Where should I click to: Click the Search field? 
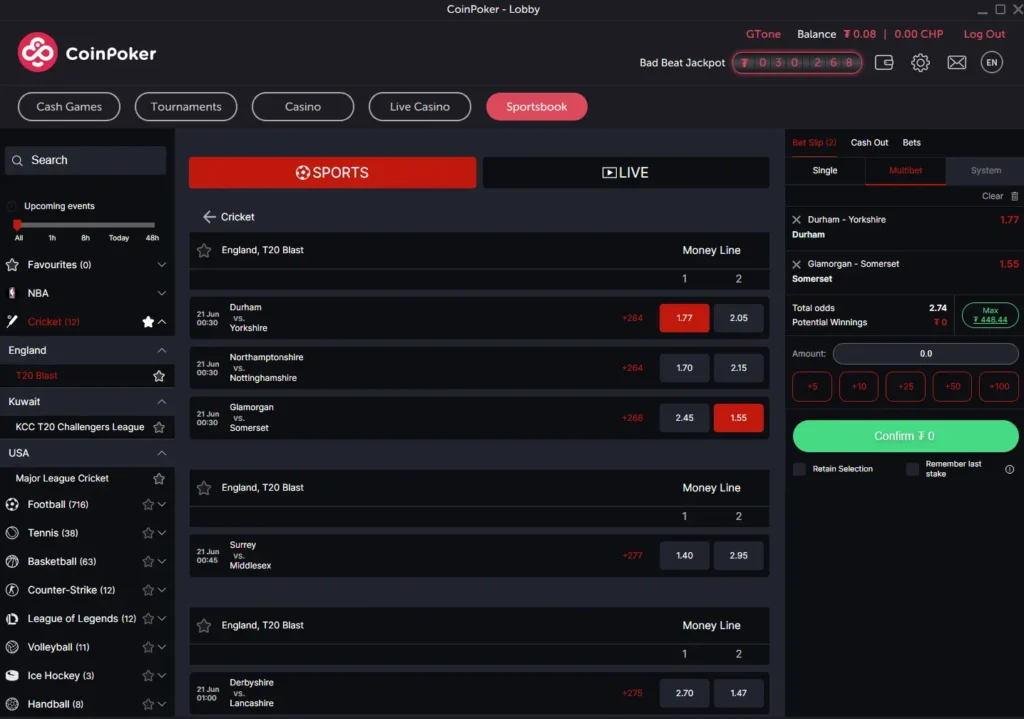[86, 161]
